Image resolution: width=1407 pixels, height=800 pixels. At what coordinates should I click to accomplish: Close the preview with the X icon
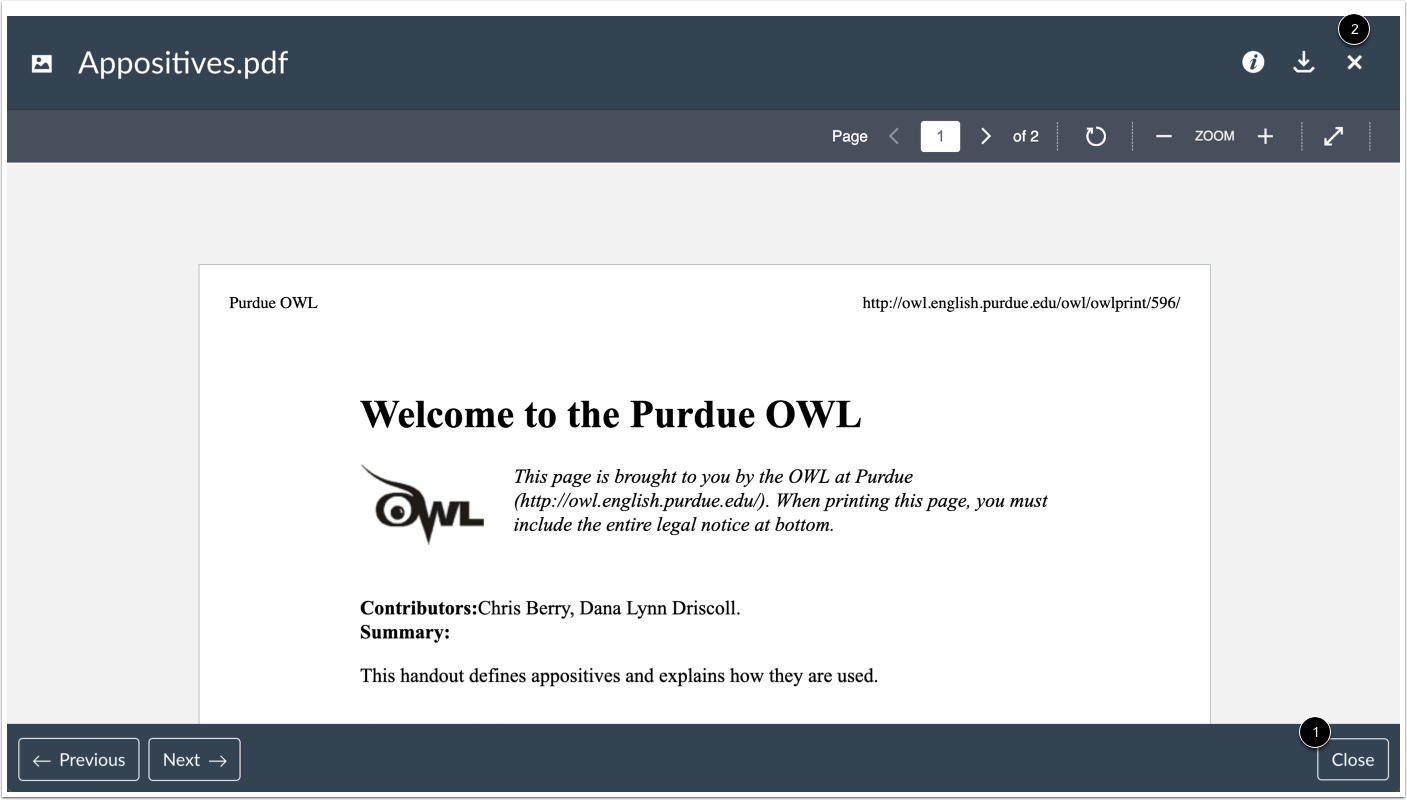pyautogui.click(x=1354, y=63)
